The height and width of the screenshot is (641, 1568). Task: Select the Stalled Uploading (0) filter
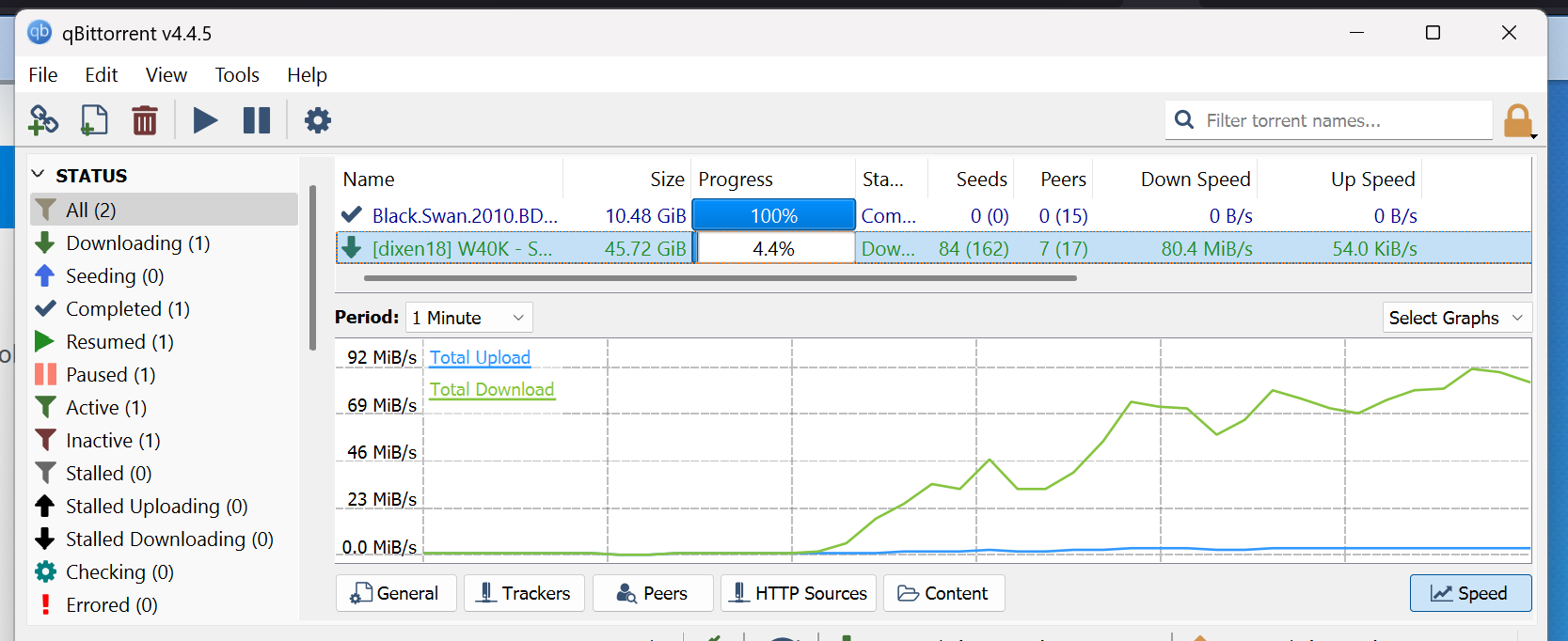(165, 506)
